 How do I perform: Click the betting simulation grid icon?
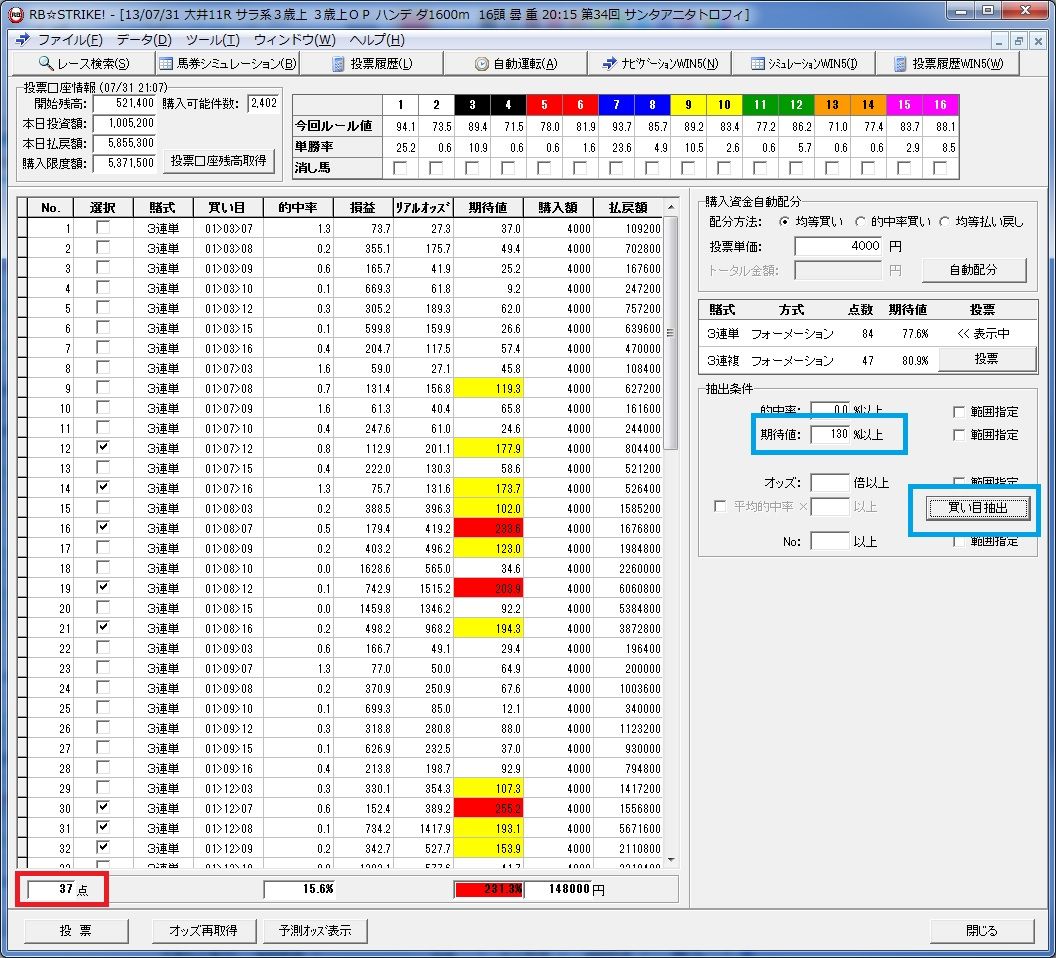(166, 64)
